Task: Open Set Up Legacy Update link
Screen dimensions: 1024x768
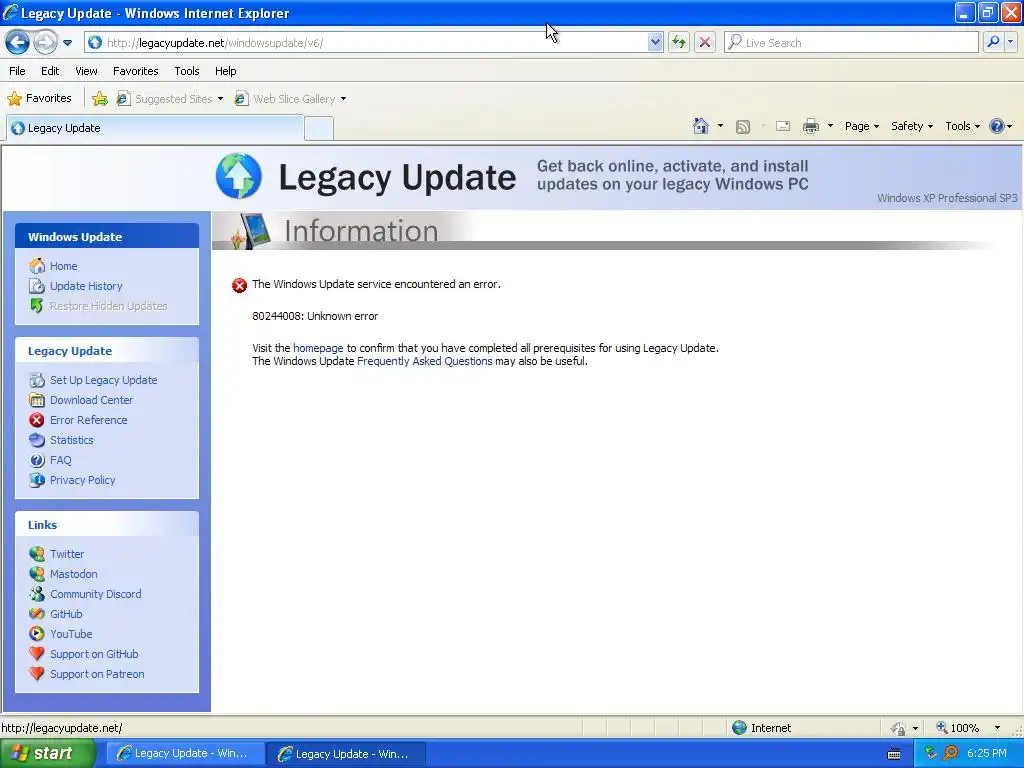Action: [x=103, y=380]
